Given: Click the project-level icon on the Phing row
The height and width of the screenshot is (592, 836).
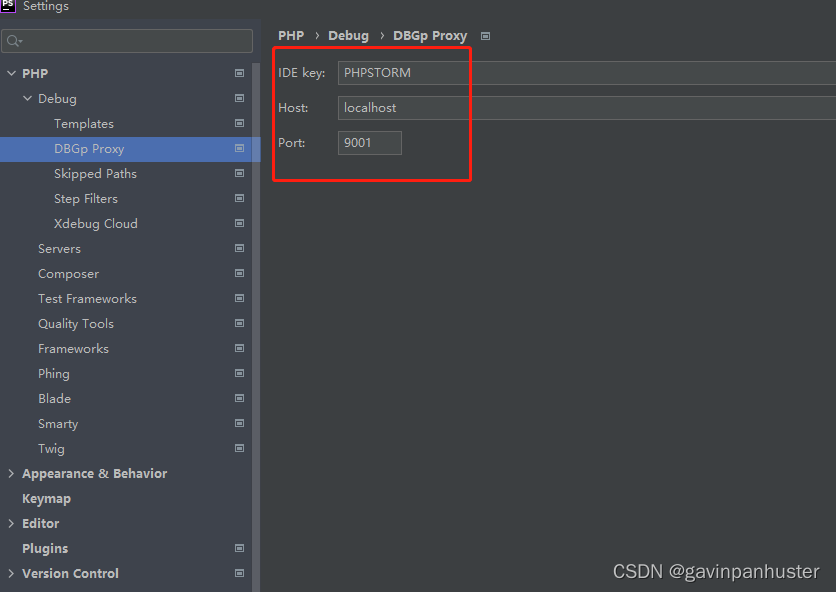Looking at the screenshot, I should 239,373.
